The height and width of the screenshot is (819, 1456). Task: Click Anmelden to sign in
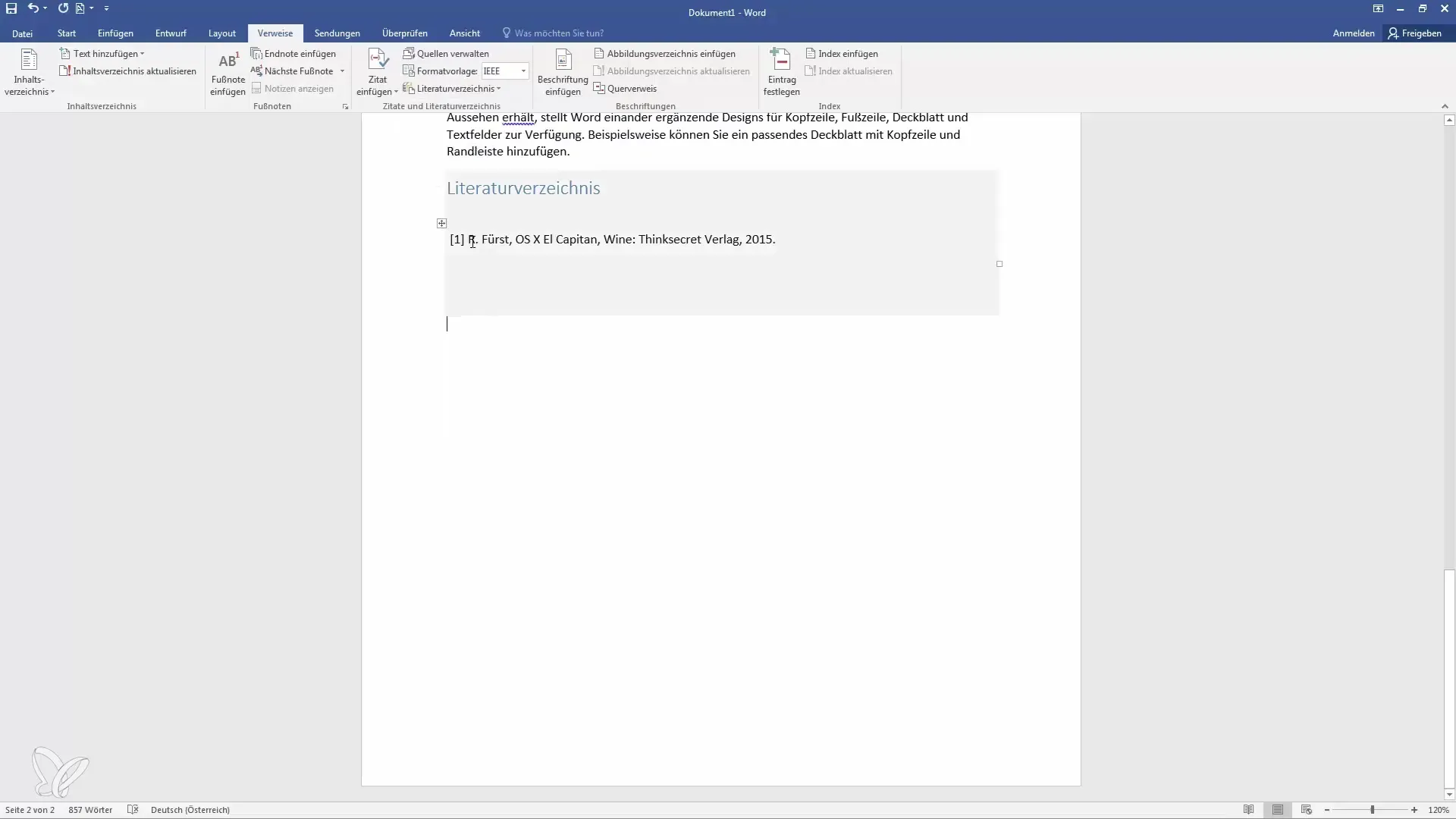(1354, 33)
